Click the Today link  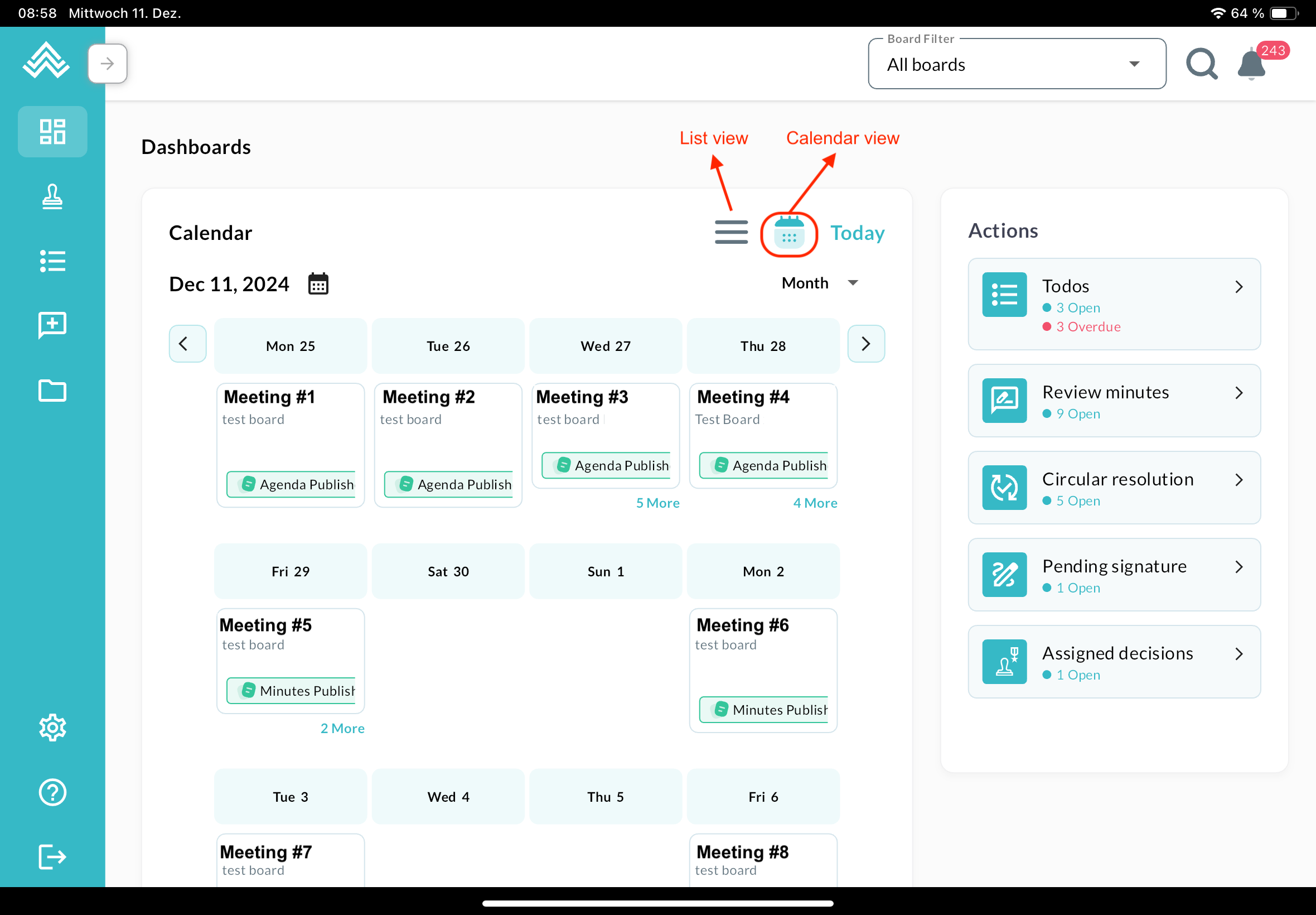pos(857,233)
